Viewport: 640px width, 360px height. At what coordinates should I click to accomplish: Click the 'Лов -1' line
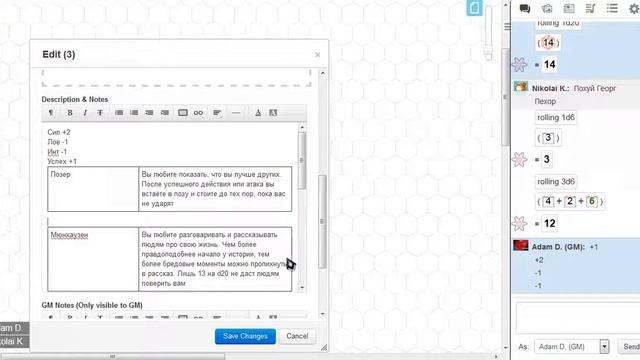pos(58,142)
